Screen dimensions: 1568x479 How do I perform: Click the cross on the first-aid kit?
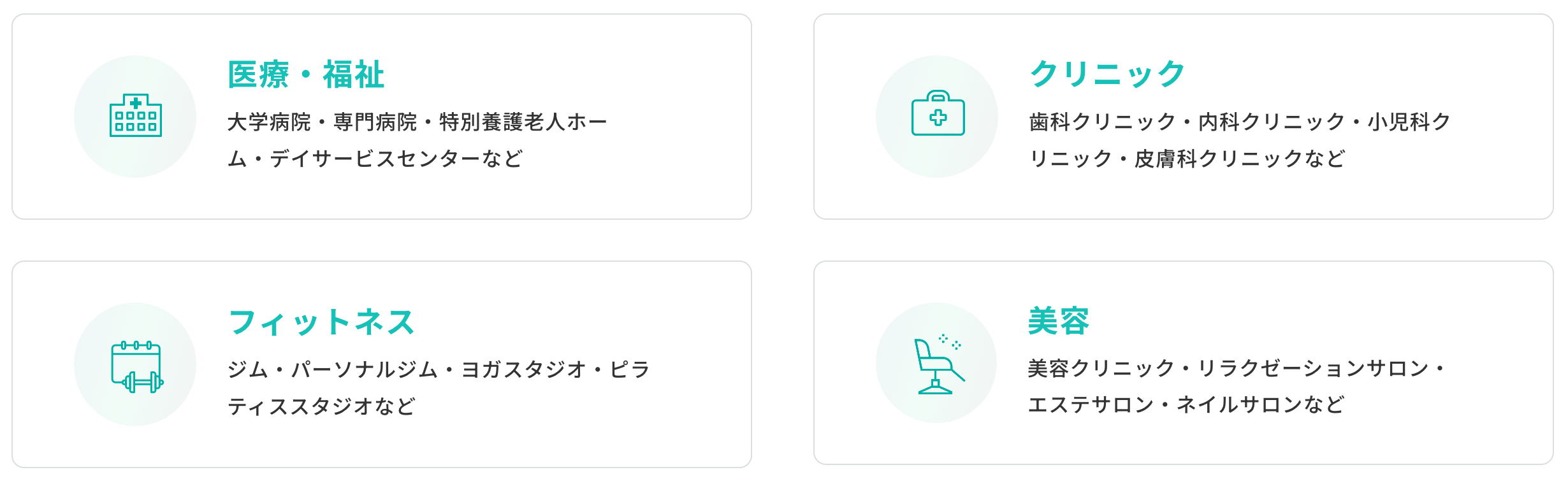[x=938, y=118]
